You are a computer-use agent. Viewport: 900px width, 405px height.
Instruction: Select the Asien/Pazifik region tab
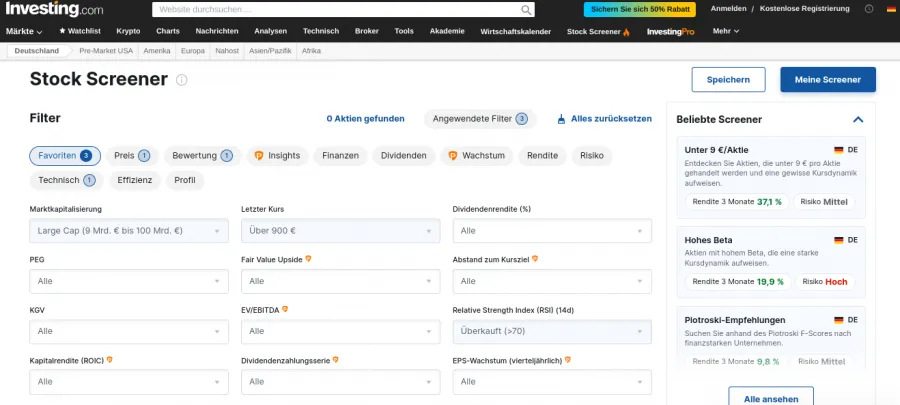pyautogui.click(x=270, y=50)
